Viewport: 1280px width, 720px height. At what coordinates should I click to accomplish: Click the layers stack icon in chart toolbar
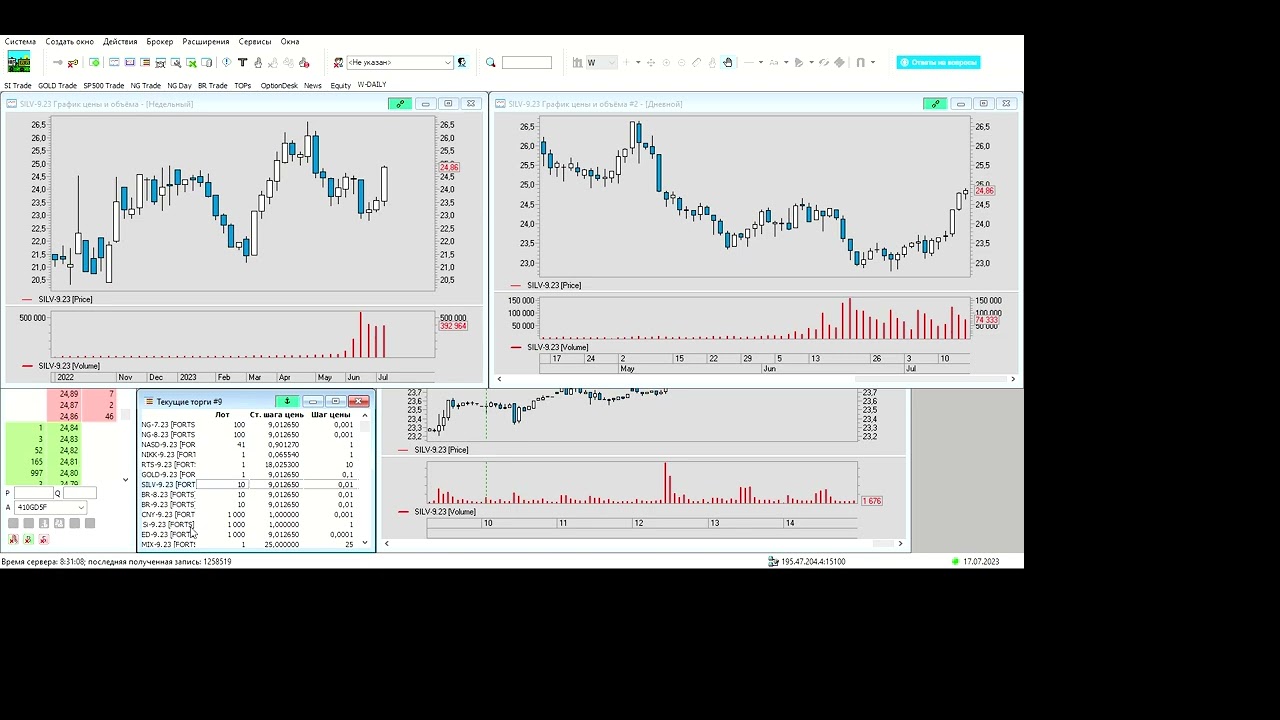point(839,62)
